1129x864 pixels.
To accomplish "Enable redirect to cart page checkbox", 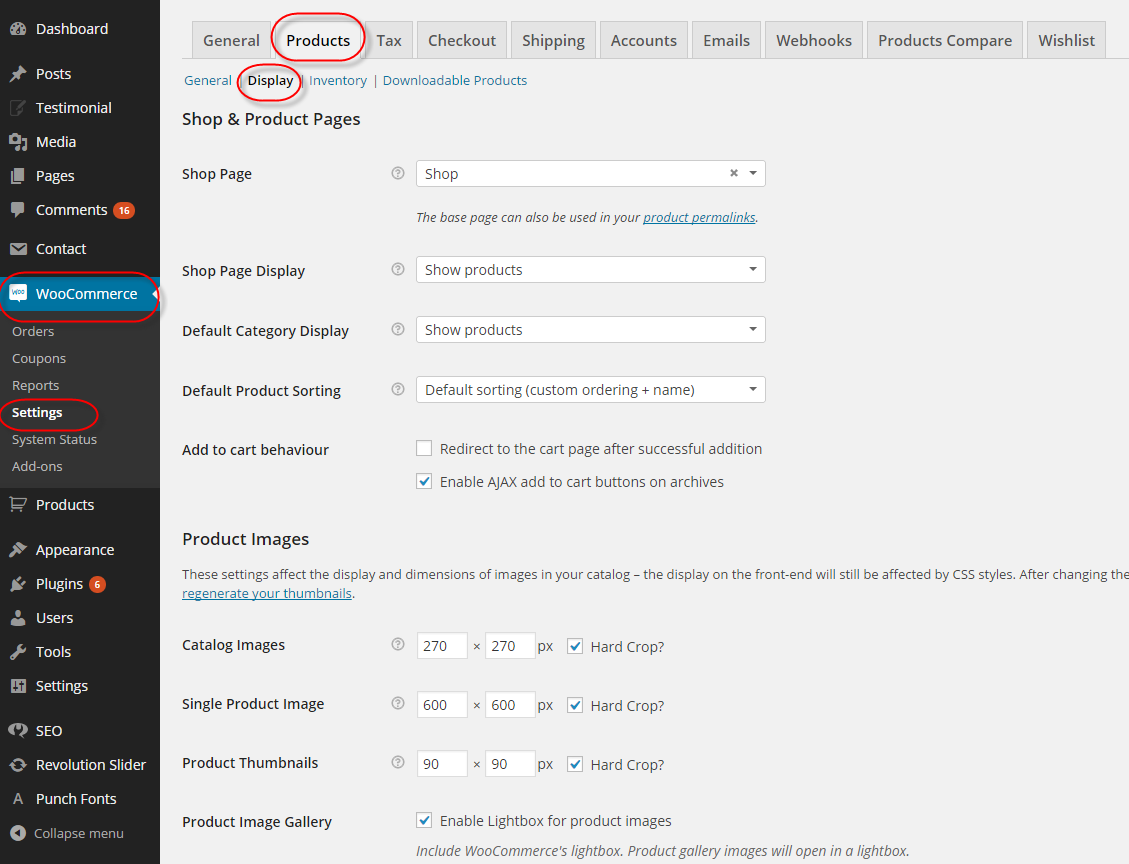I will (424, 449).
